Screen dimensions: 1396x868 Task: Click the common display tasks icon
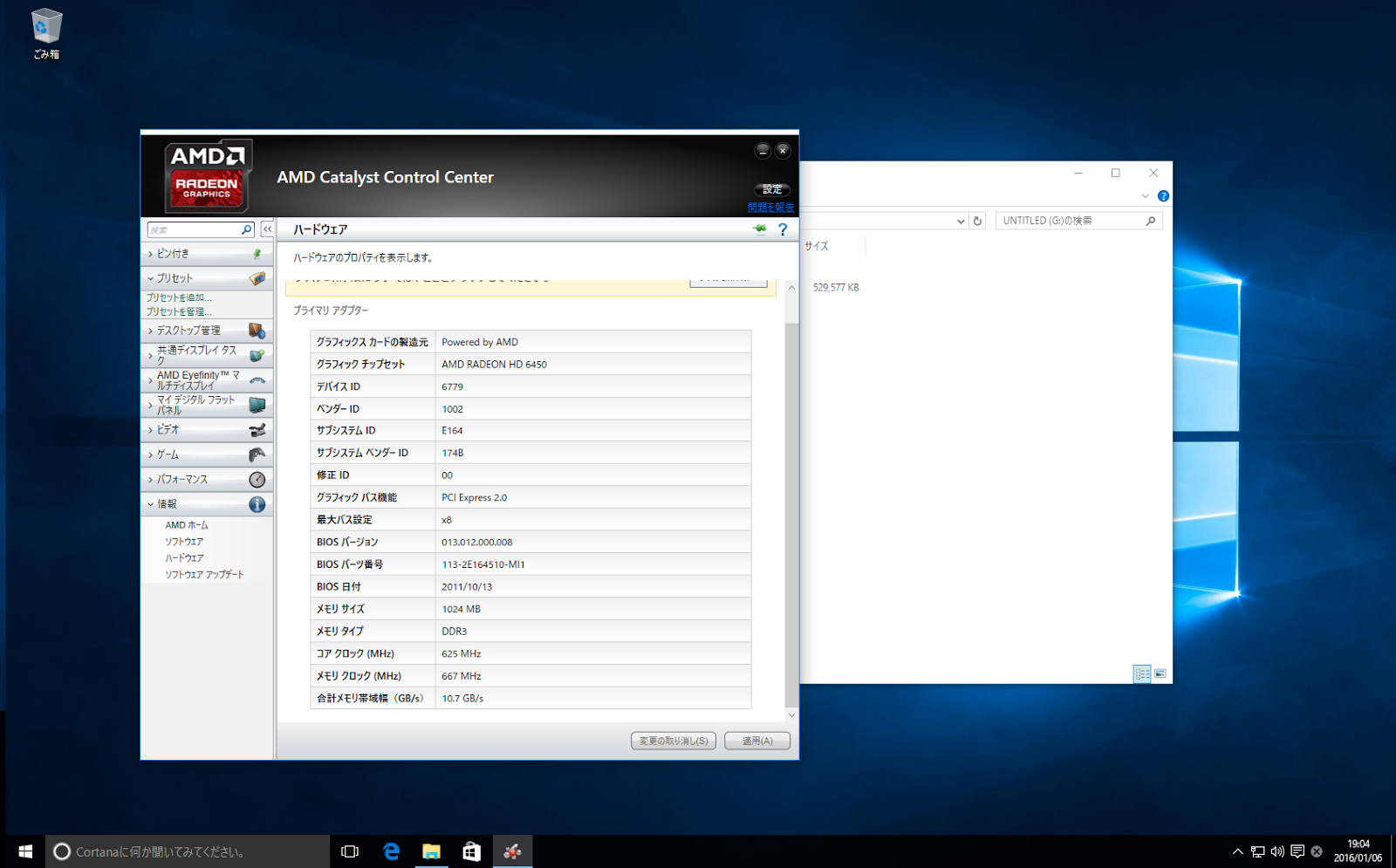[257, 355]
